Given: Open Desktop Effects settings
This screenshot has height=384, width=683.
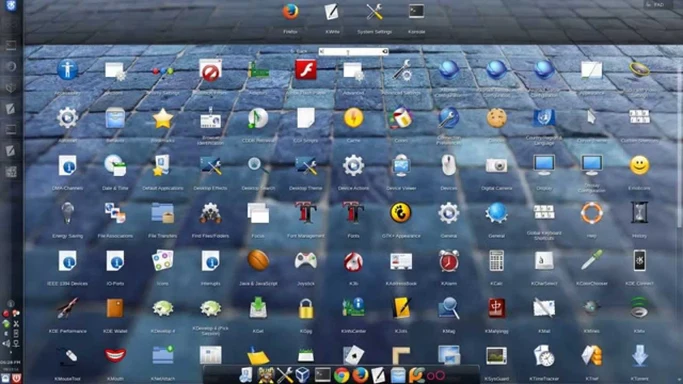Looking at the screenshot, I should 210,166.
